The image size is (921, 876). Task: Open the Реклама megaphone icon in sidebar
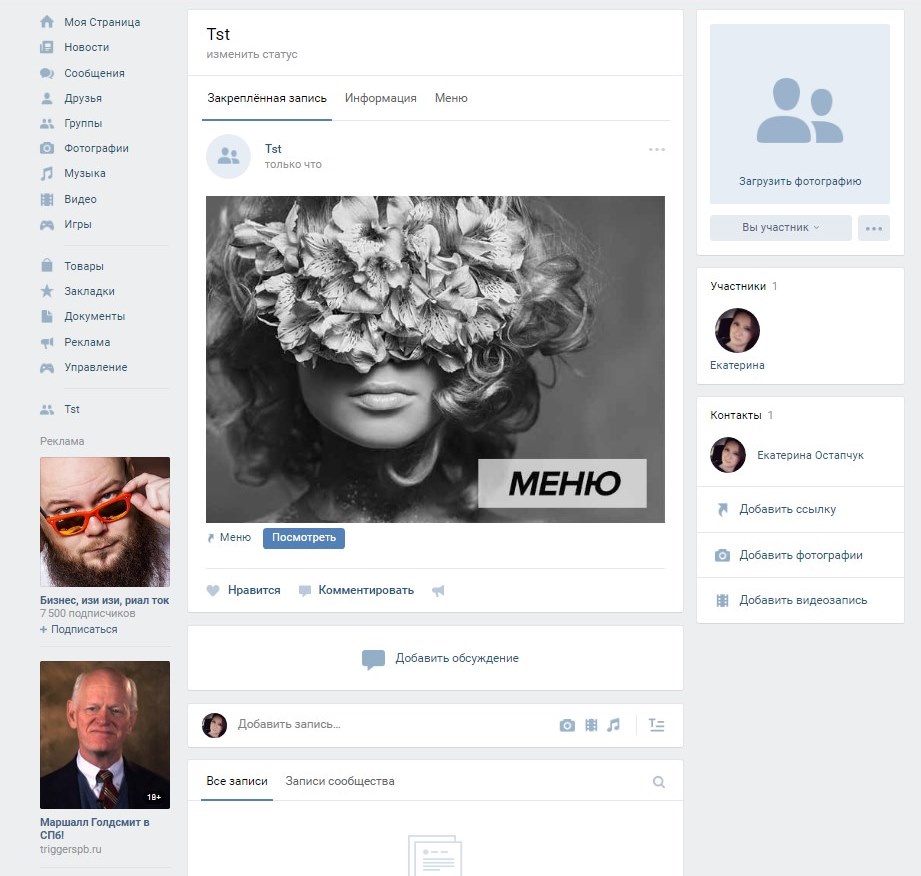point(47,342)
